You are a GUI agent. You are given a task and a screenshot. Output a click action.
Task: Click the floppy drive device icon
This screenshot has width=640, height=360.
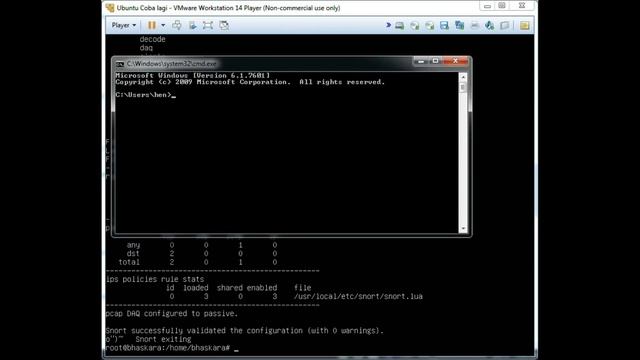tap(444, 26)
